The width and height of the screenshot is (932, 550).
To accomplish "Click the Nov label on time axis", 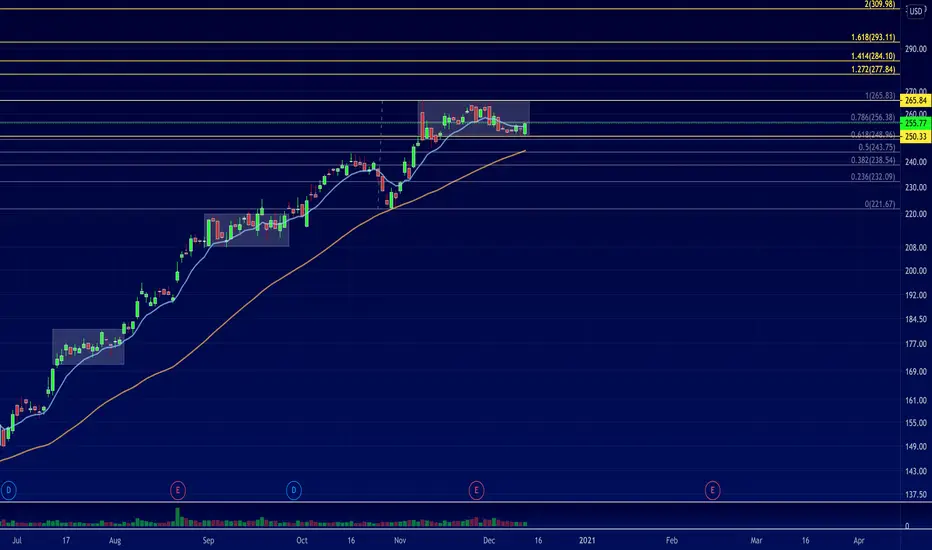I will pyautogui.click(x=400, y=540).
